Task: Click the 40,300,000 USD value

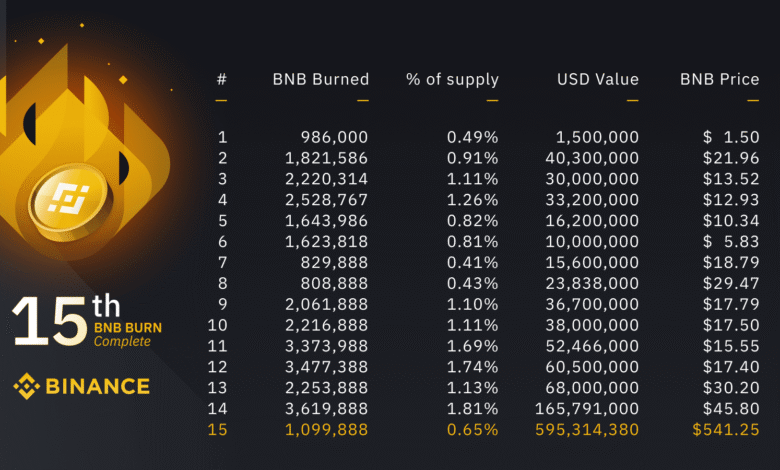Action: click(x=592, y=158)
